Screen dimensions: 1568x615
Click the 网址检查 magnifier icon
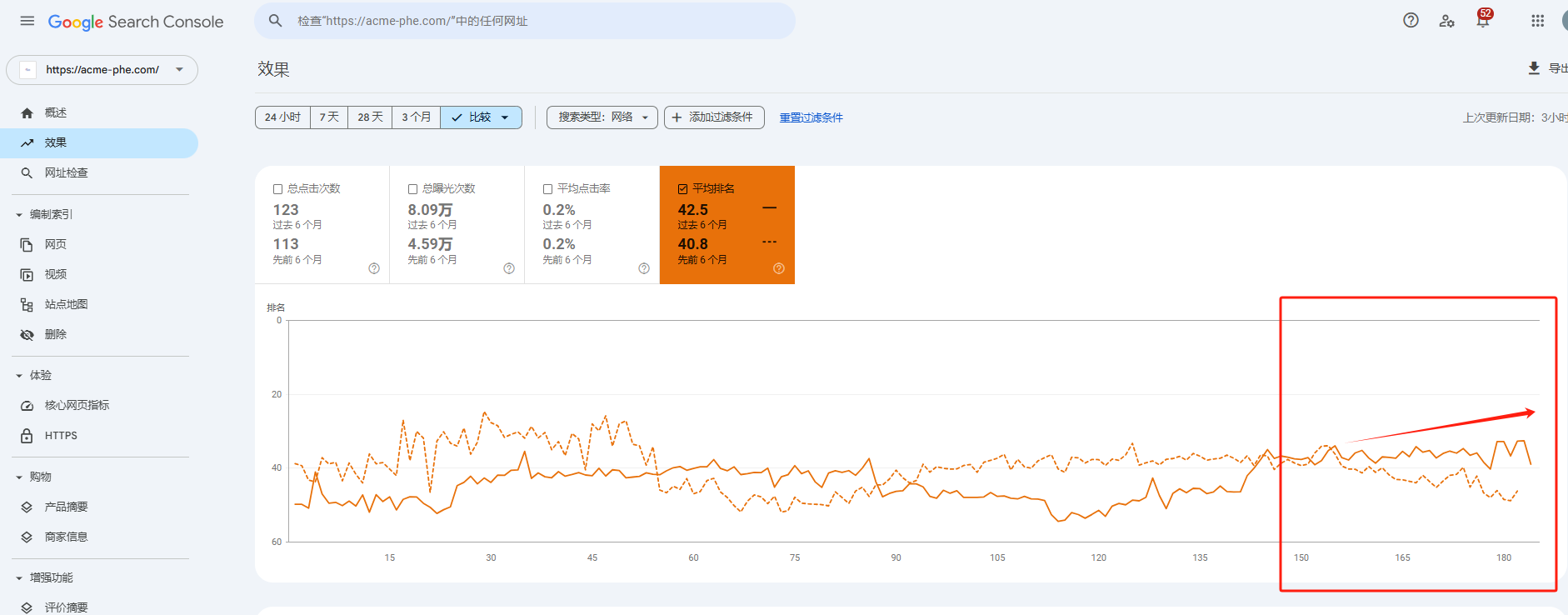(x=27, y=172)
